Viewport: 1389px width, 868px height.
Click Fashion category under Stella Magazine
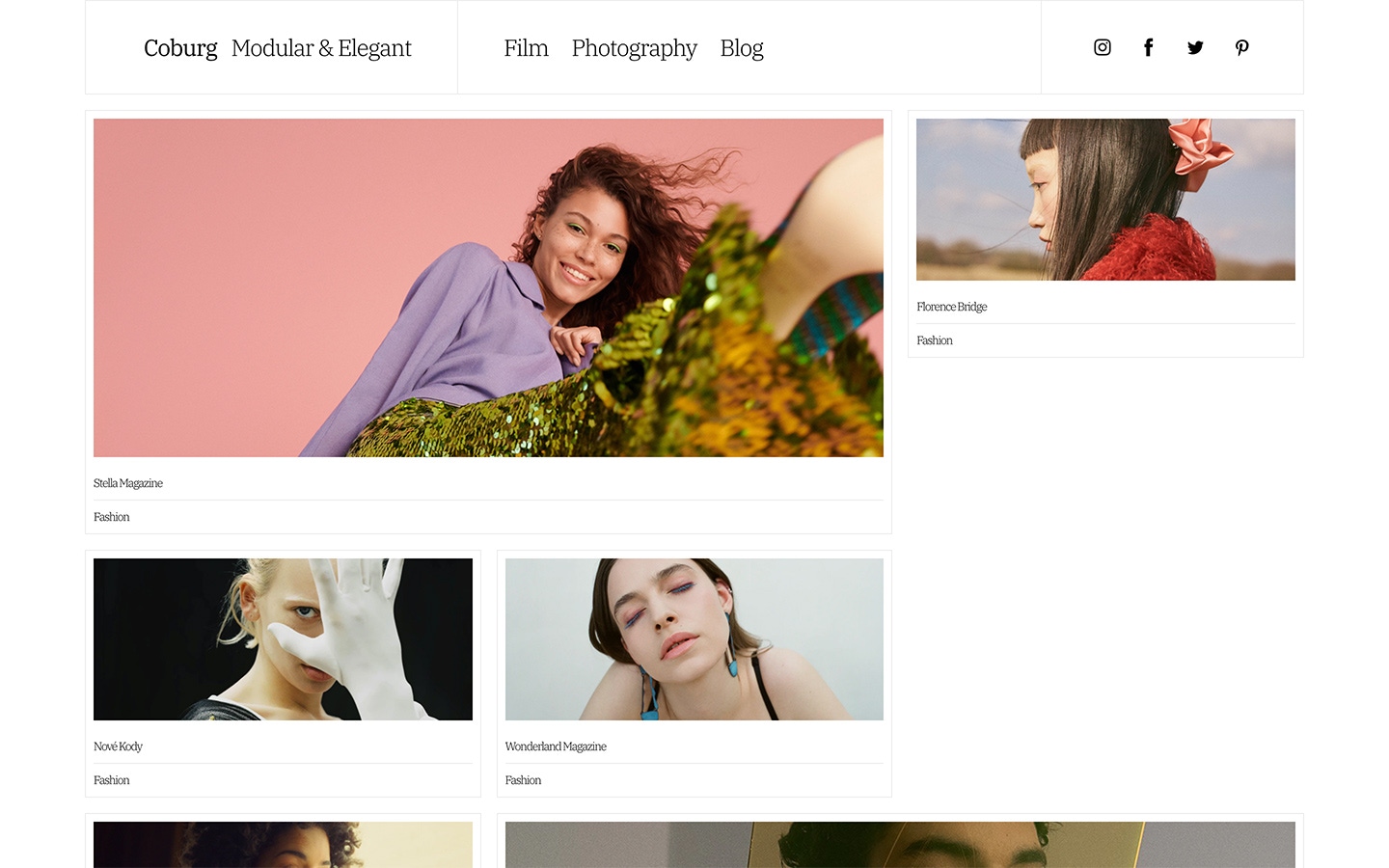111,517
